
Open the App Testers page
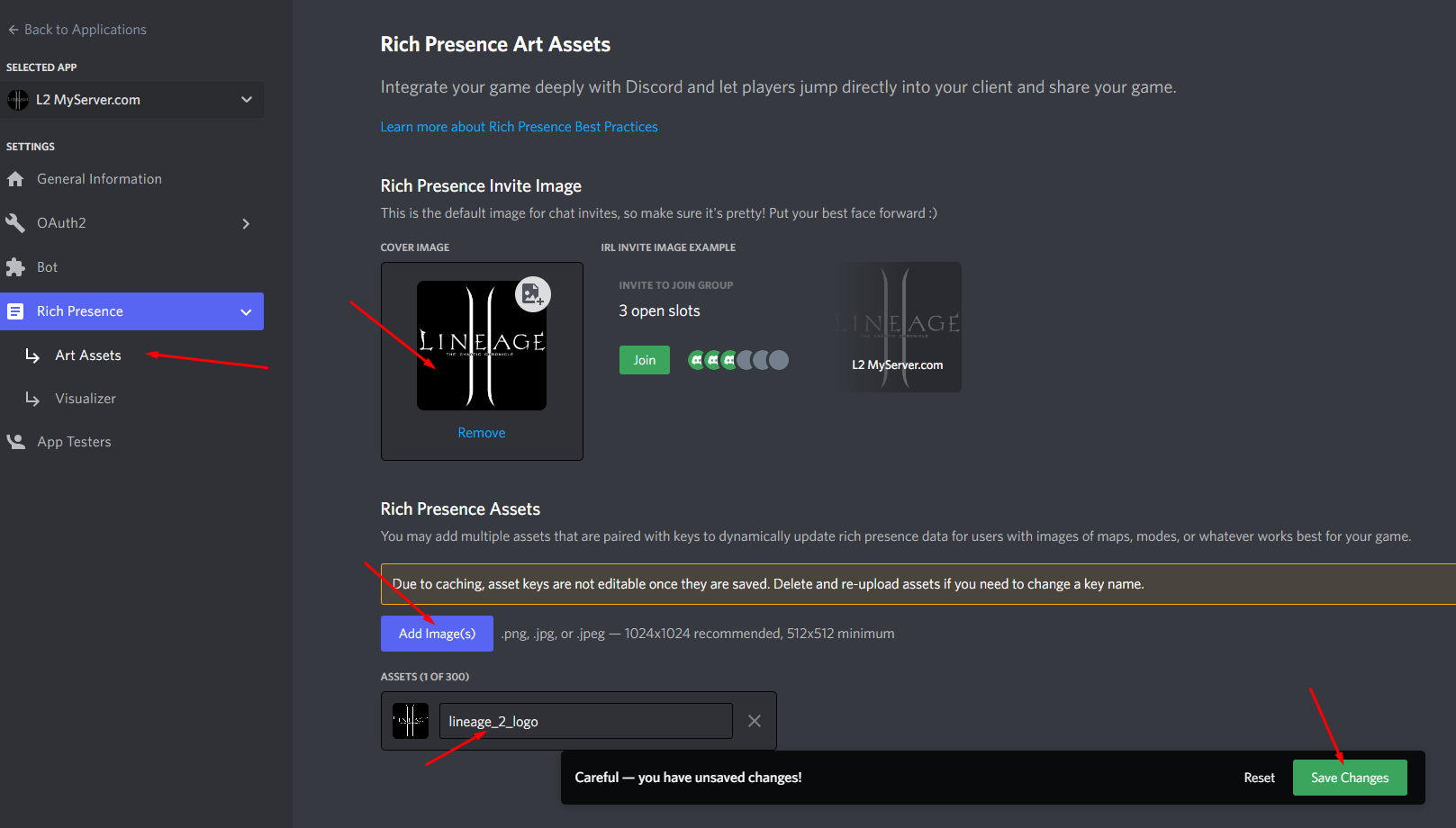point(74,442)
